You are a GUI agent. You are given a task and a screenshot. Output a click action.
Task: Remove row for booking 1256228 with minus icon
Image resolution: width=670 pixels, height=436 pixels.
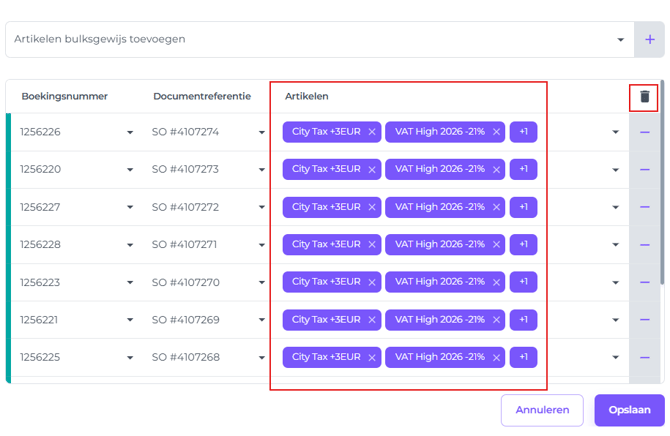(x=645, y=245)
